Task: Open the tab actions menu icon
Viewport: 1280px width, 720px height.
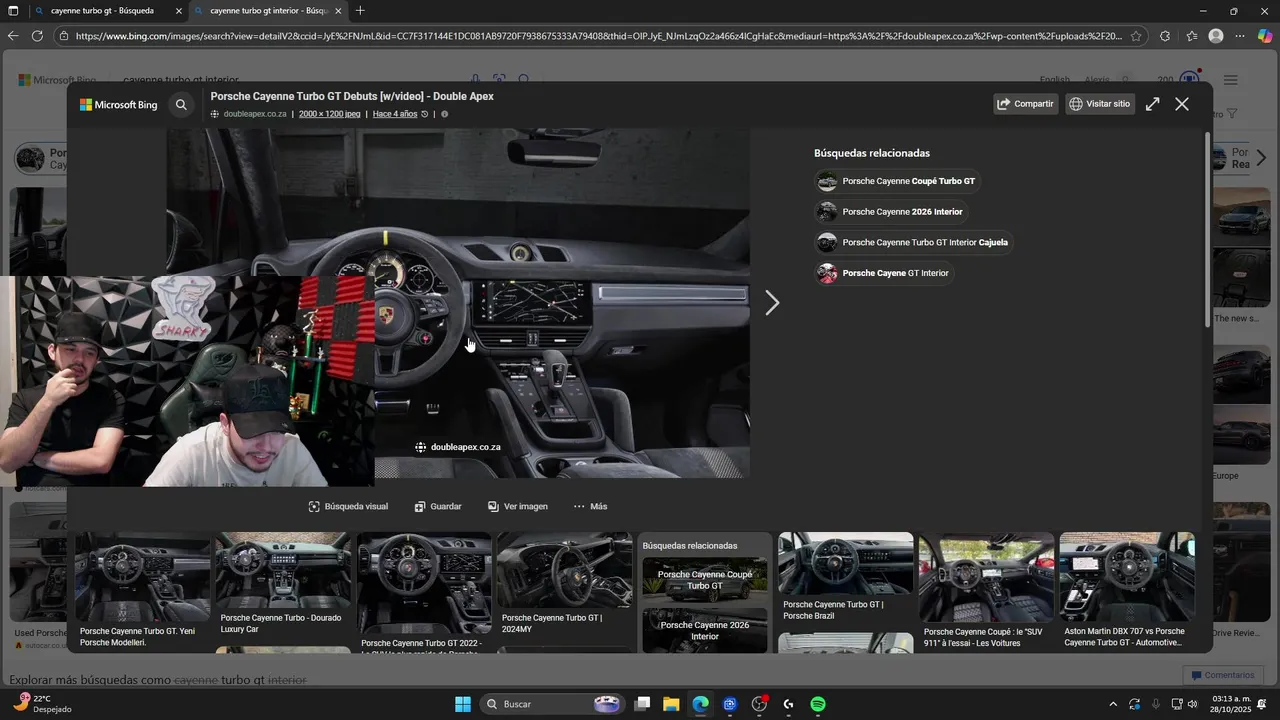Action: point(14,11)
